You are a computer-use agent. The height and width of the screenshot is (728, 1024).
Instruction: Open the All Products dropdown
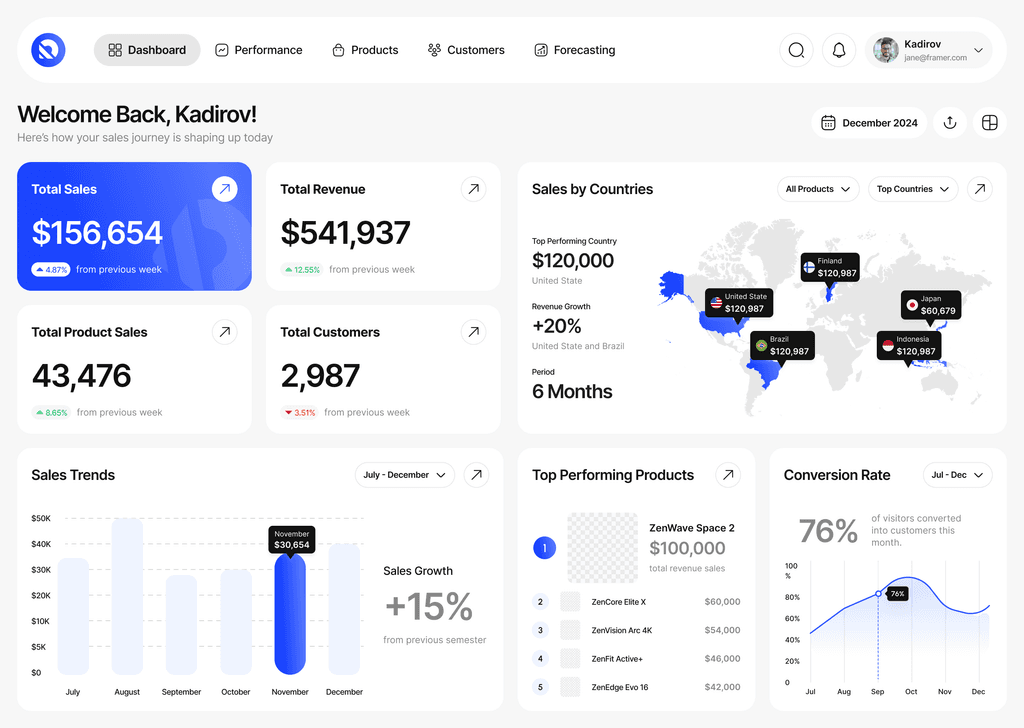point(818,189)
